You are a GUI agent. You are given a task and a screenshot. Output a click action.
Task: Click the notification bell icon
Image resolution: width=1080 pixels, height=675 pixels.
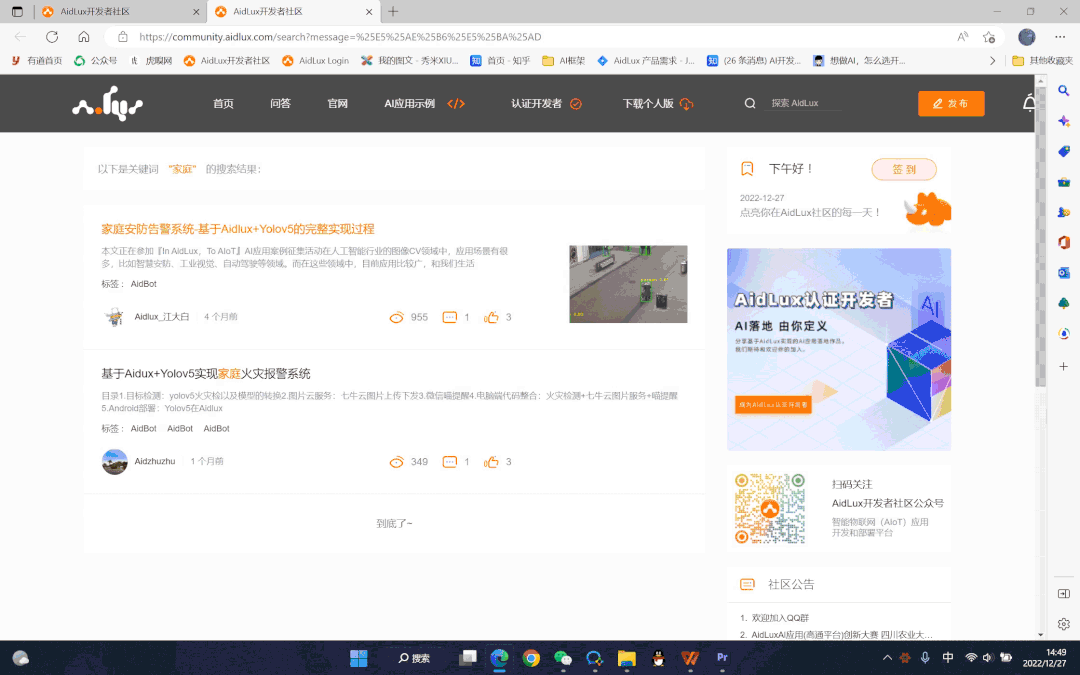click(x=1030, y=103)
